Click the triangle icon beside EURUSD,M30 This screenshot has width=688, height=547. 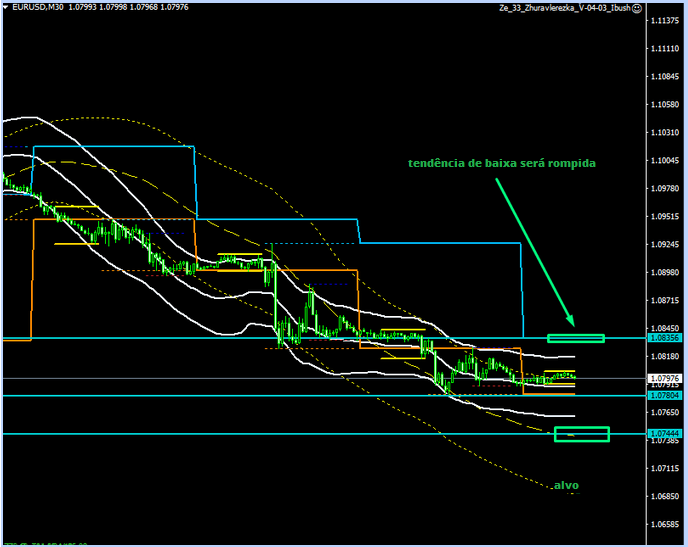click(6, 8)
